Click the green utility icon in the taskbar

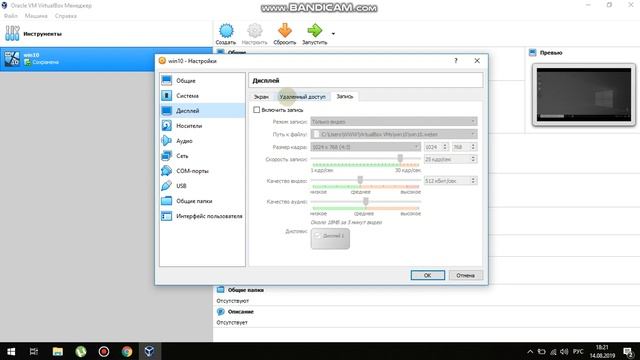pos(81,351)
